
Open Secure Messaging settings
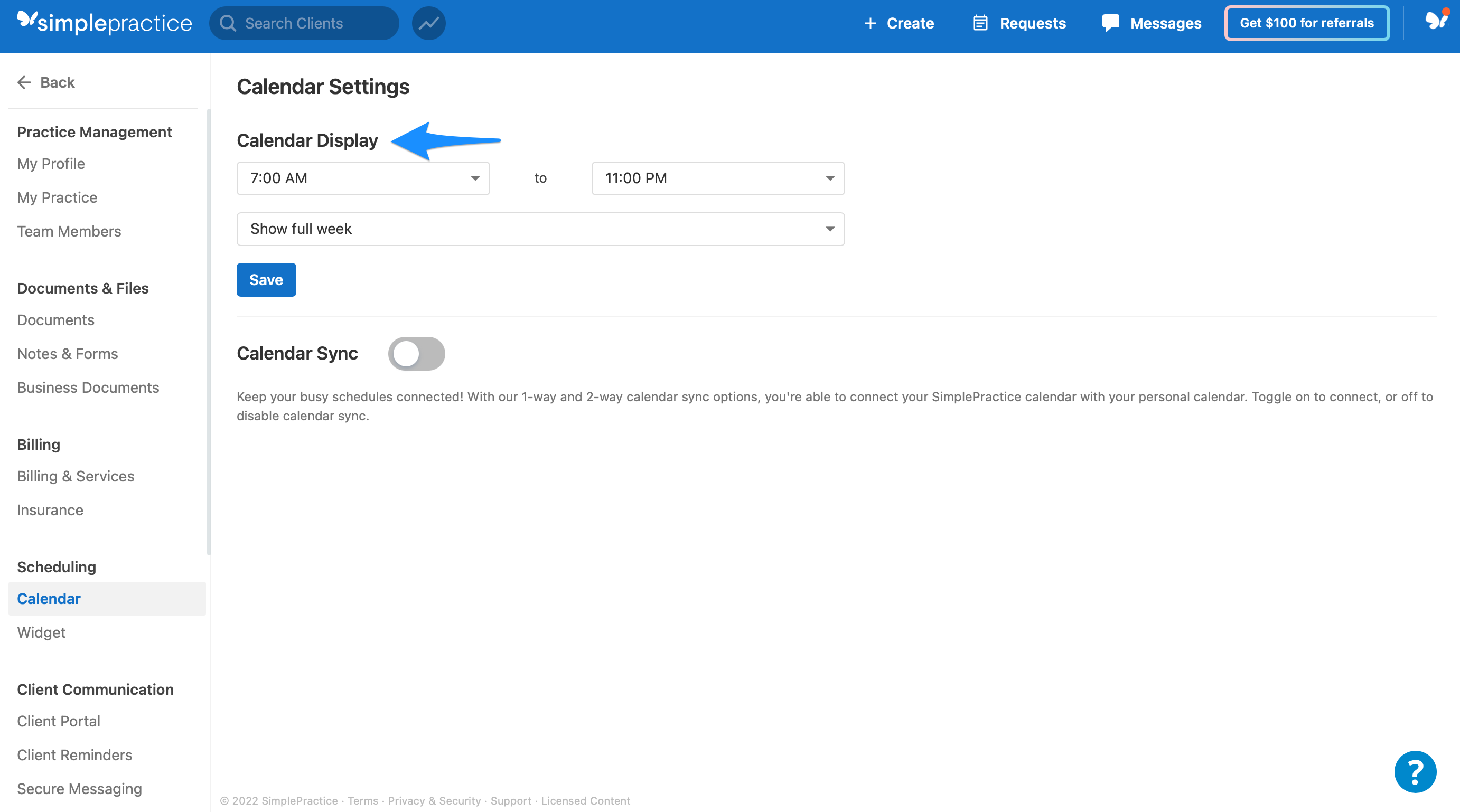point(79,789)
